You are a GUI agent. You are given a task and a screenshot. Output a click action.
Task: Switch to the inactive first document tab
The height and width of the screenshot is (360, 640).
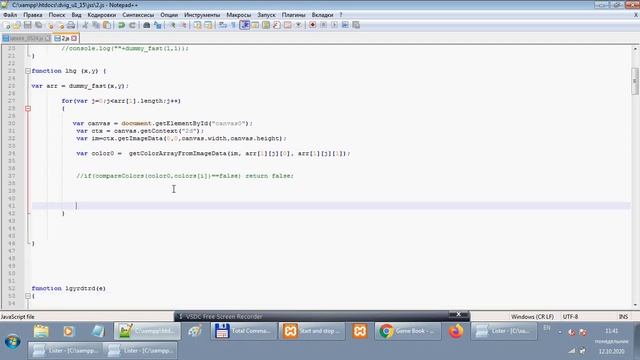27,38
